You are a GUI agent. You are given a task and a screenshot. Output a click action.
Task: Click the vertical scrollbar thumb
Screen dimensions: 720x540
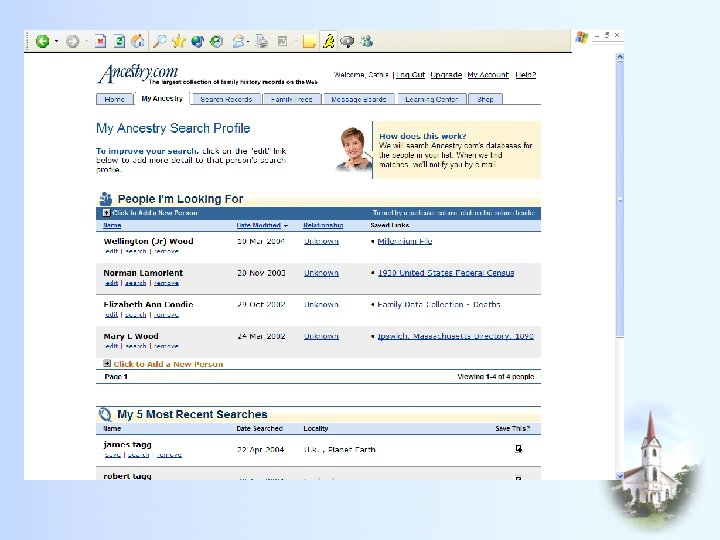[620, 200]
